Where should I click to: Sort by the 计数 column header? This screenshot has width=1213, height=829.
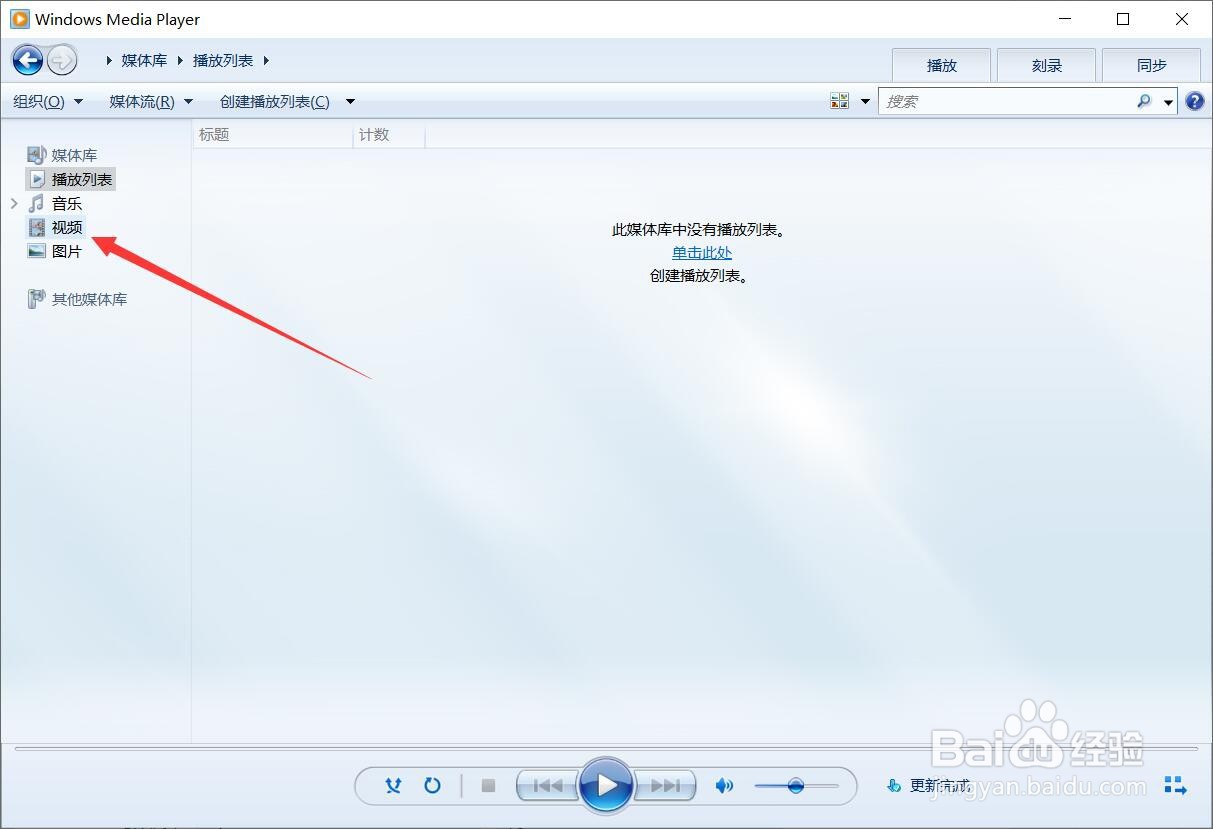pos(389,135)
